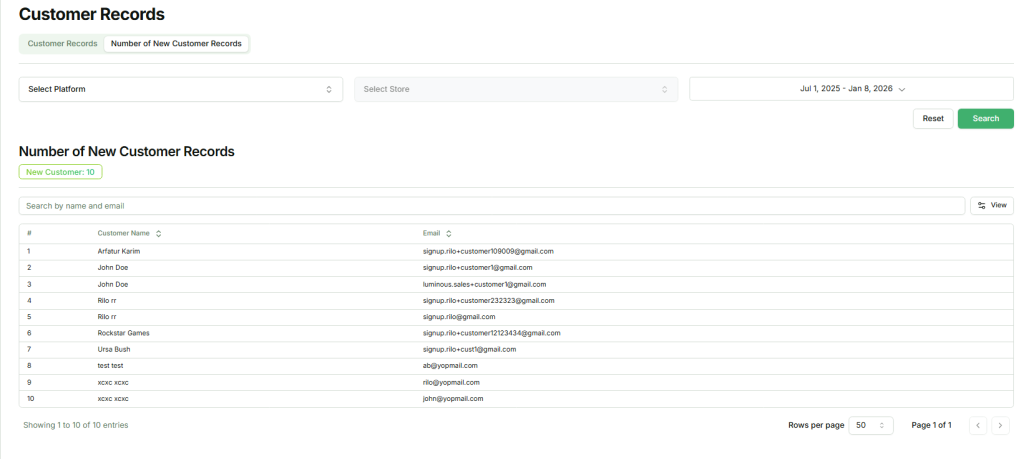Screen dimensions: 1024x459
Task: Change rows per page dropdown value
Action: click(x=871, y=425)
